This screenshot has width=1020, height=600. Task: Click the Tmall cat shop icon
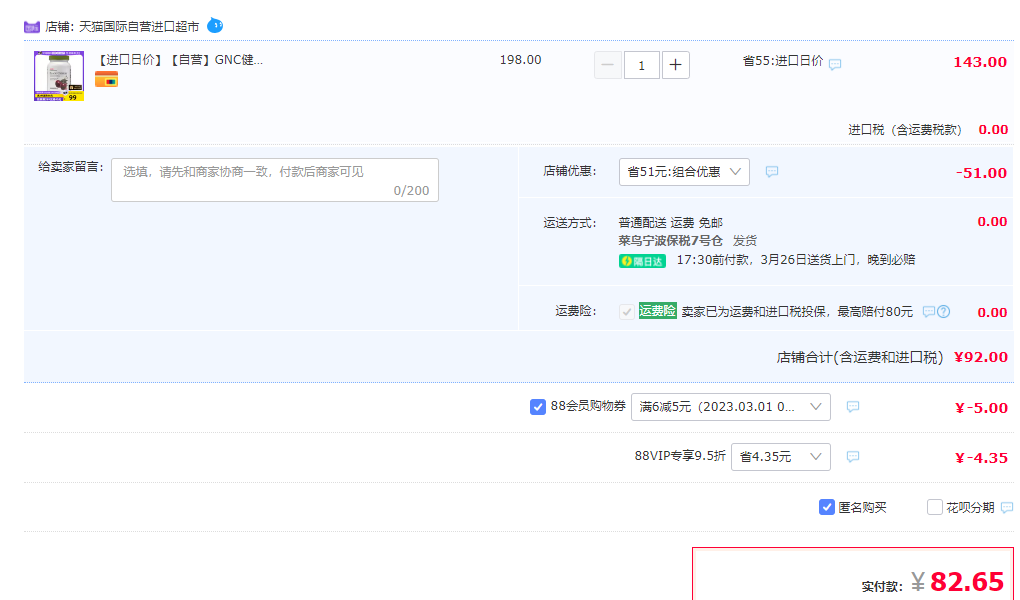pyautogui.click(x=31, y=27)
